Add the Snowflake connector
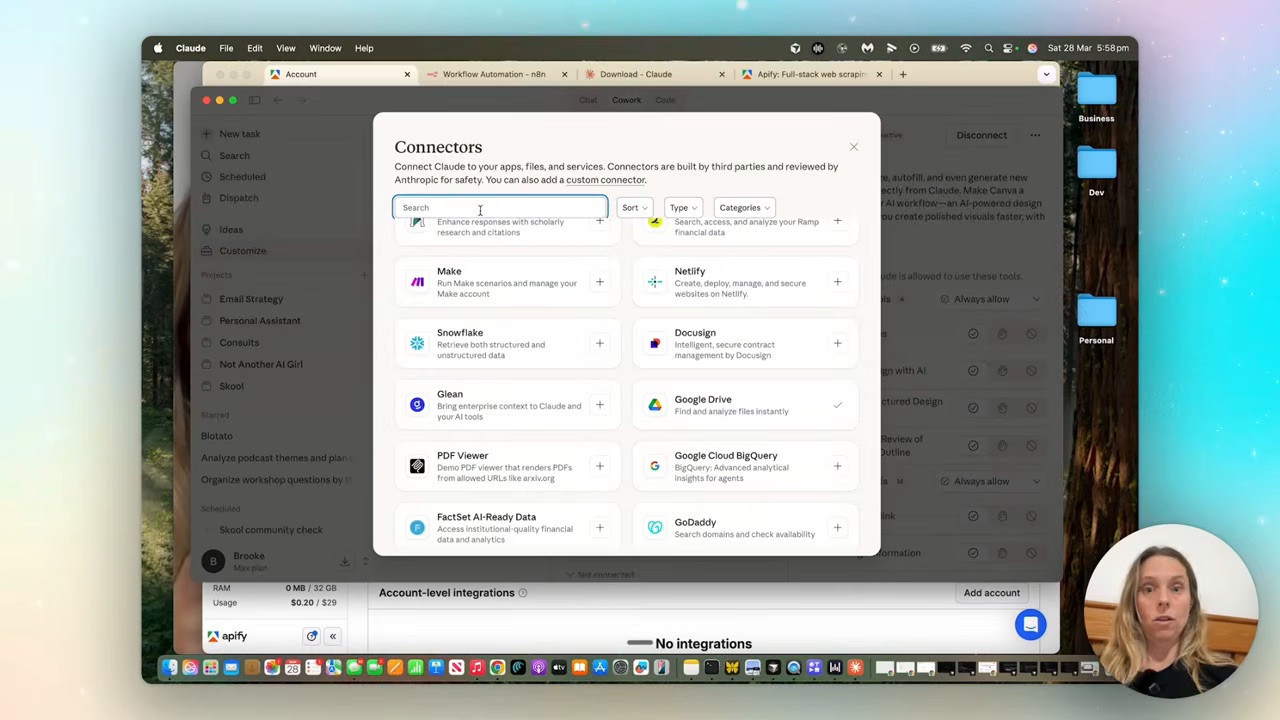1280x720 pixels. (600, 343)
